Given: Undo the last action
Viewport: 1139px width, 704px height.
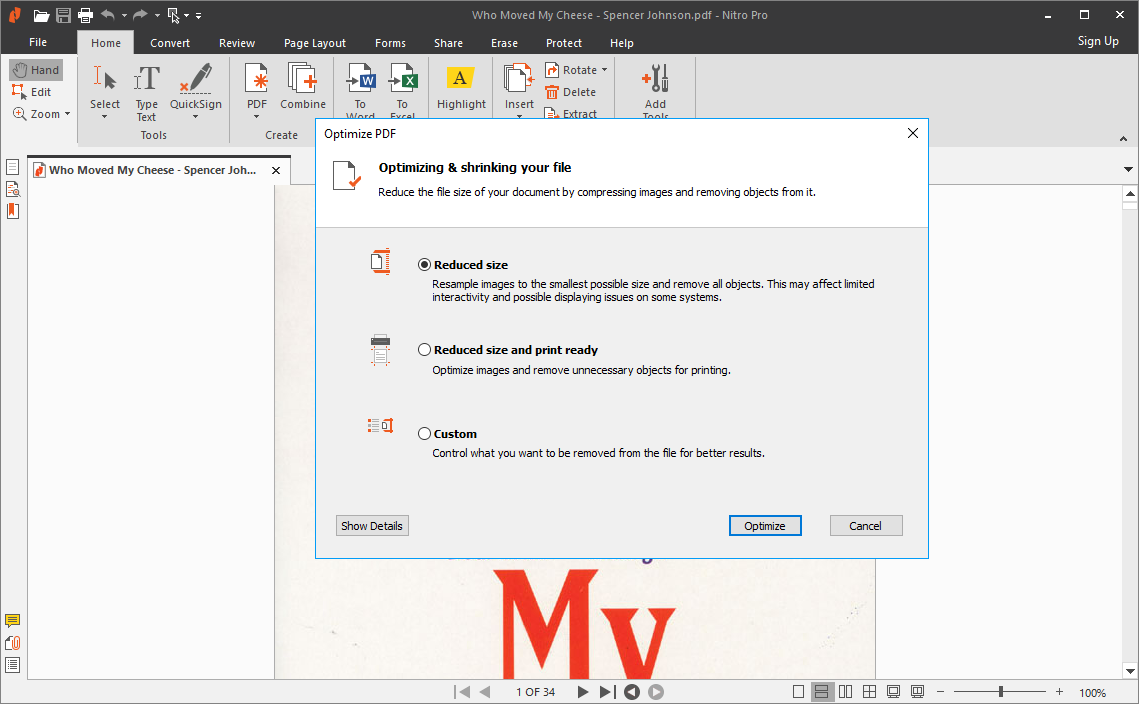Looking at the screenshot, I should (x=108, y=15).
